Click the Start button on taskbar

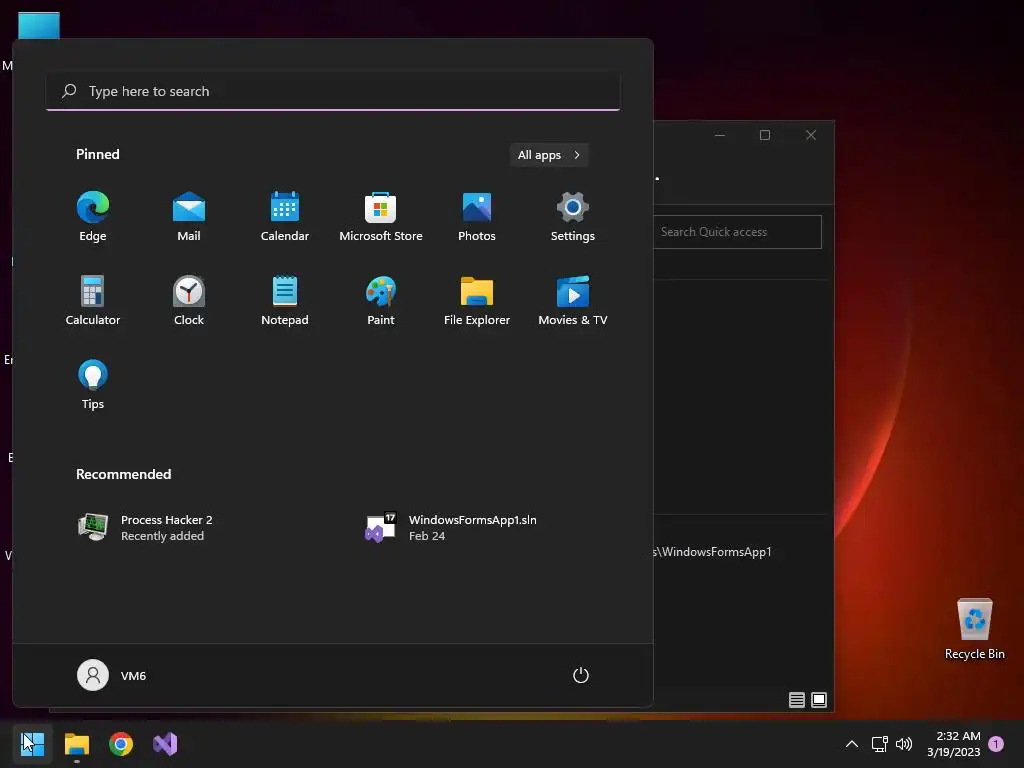32,744
